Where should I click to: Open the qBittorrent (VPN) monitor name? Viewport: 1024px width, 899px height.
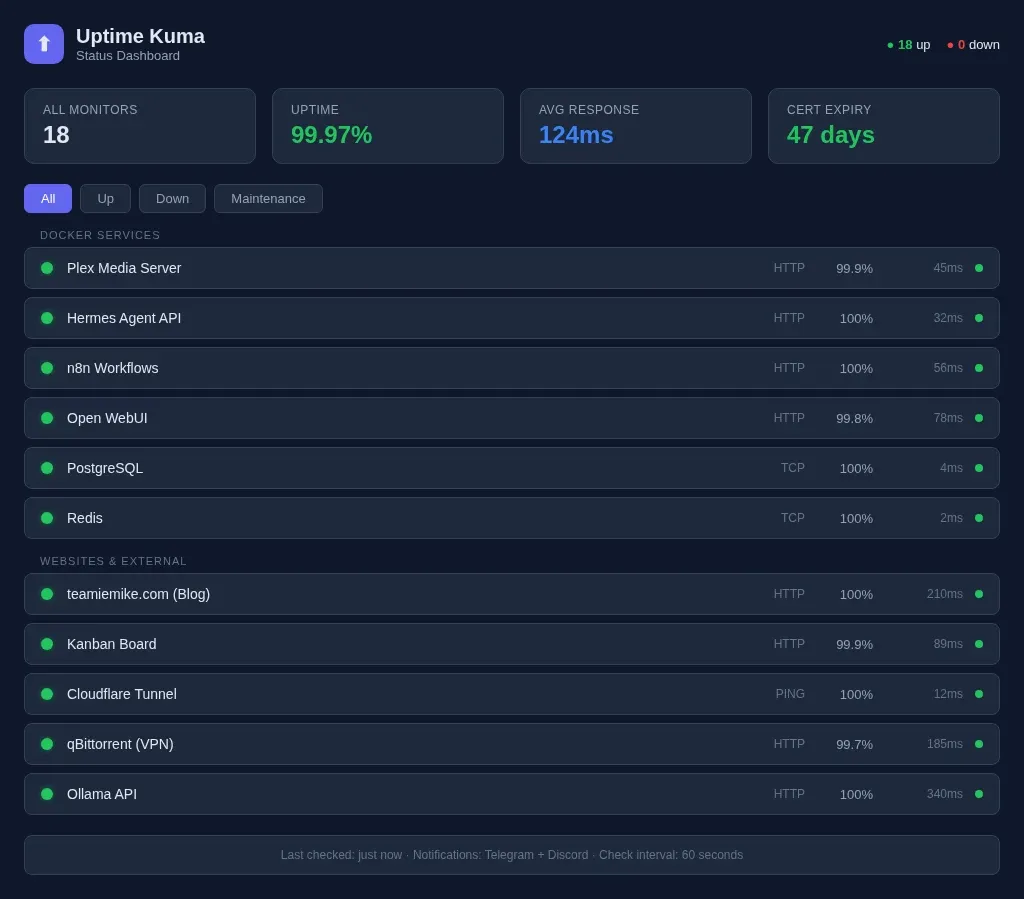[x=120, y=744]
